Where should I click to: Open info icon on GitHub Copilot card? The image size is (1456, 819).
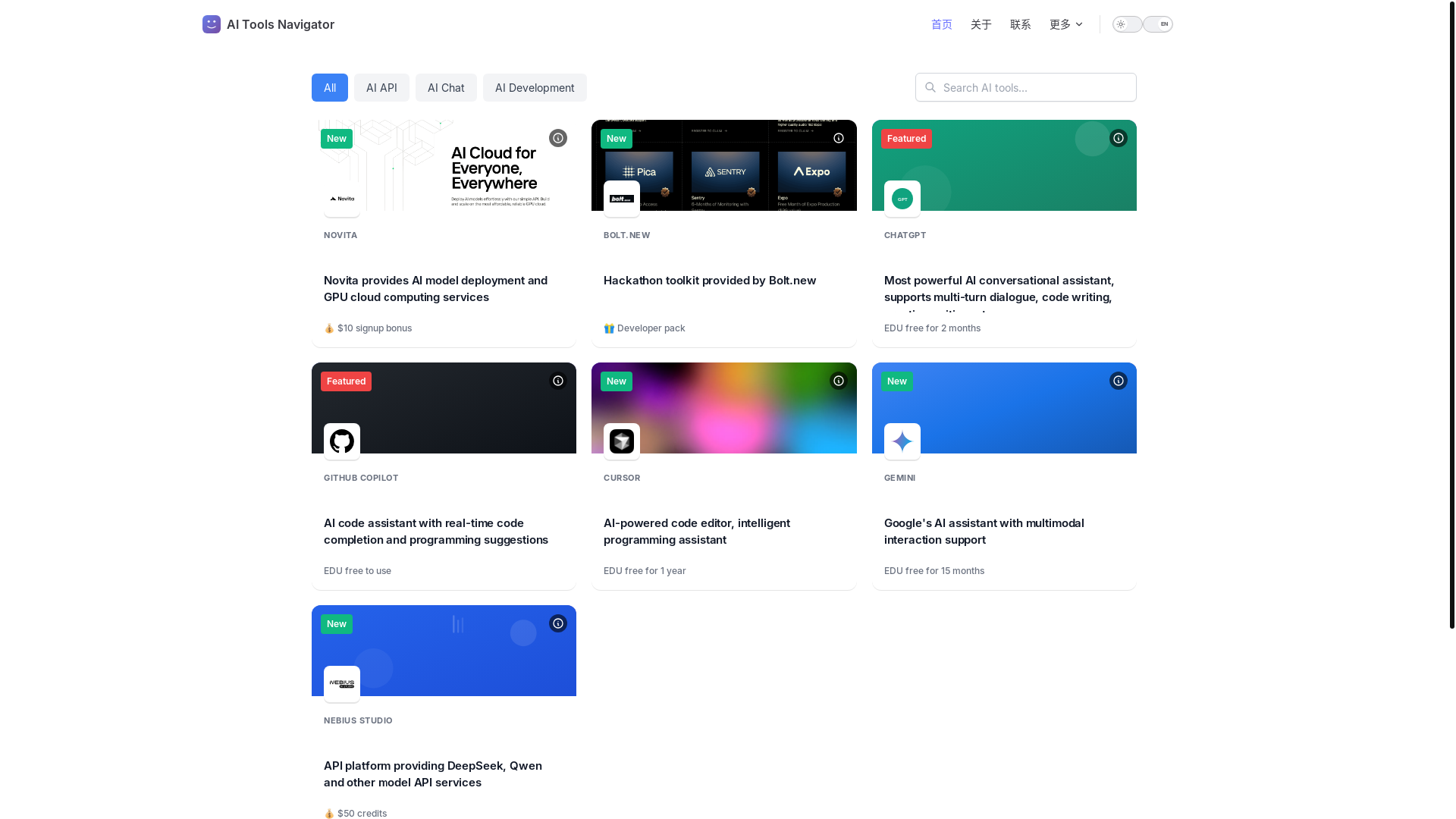coord(558,381)
